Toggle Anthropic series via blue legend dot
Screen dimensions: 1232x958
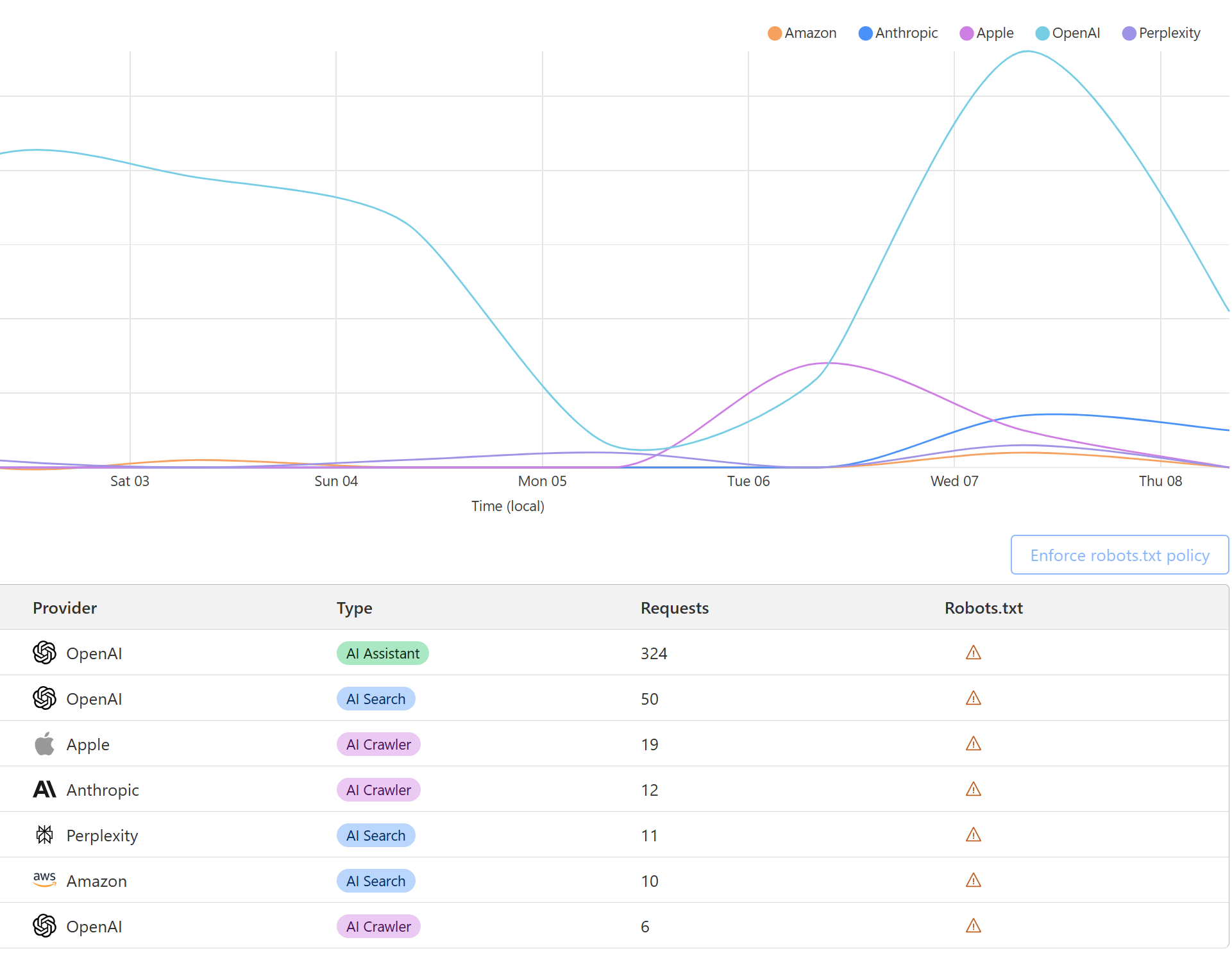point(865,33)
